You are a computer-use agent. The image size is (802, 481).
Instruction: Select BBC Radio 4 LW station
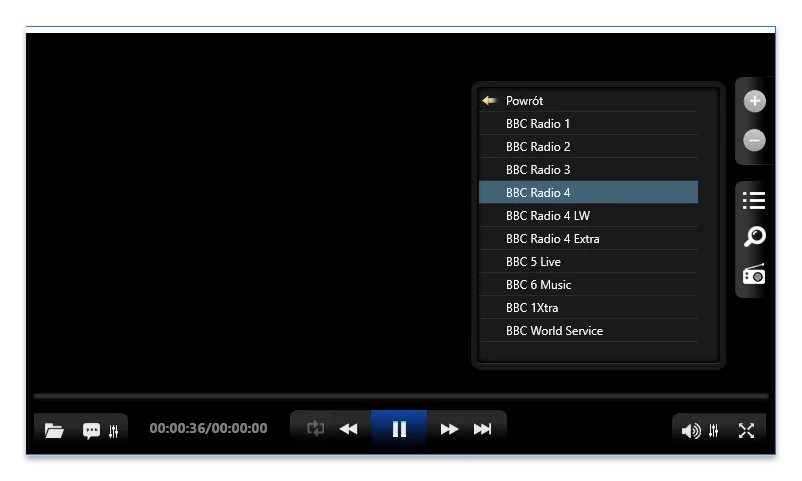pos(588,216)
